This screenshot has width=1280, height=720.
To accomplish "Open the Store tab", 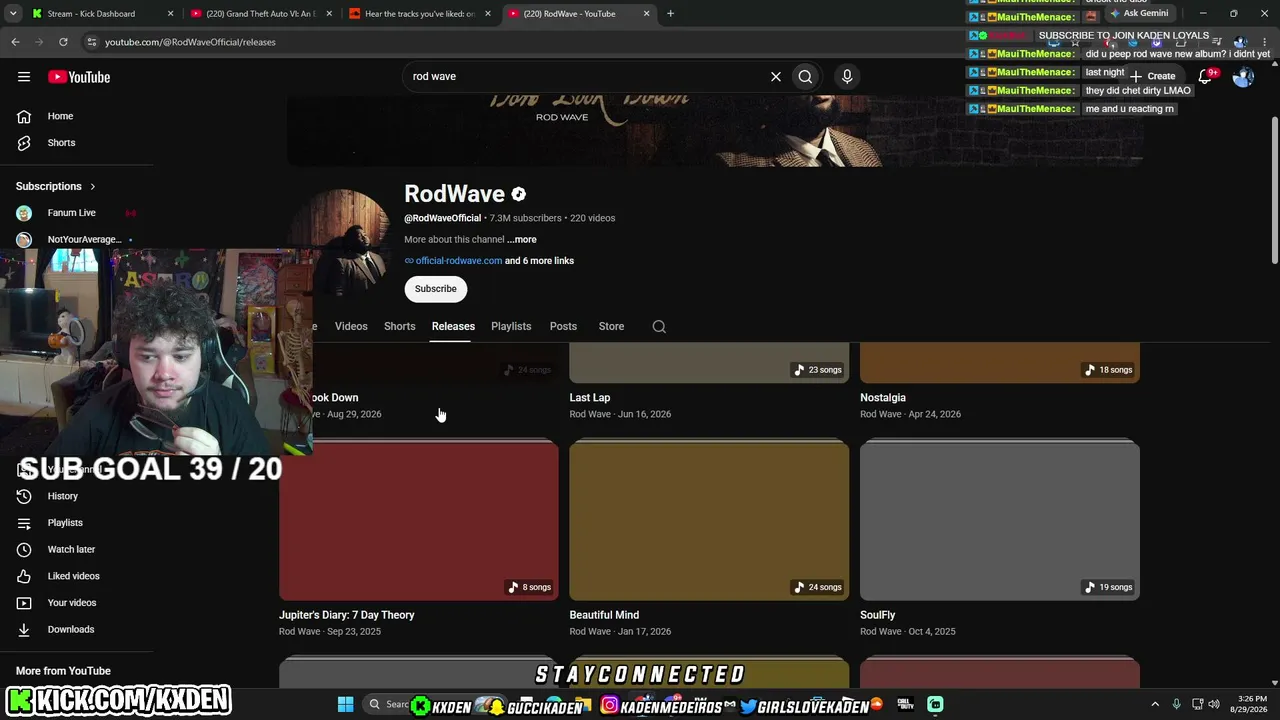I will (x=611, y=326).
